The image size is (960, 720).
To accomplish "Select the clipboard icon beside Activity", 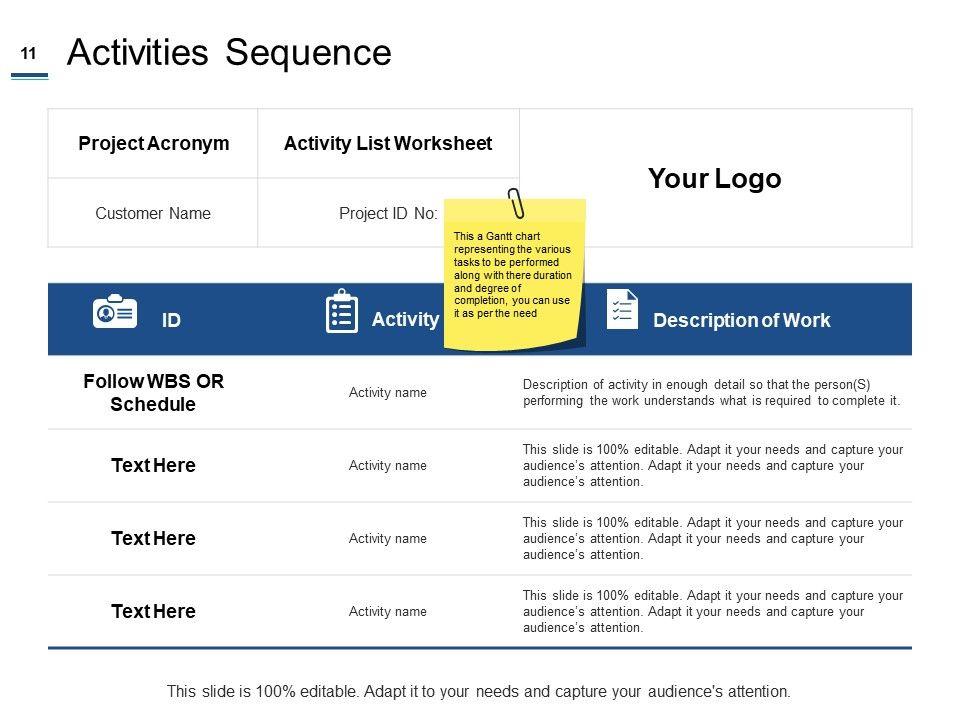I will pyautogui.click(x=342, y=312).
